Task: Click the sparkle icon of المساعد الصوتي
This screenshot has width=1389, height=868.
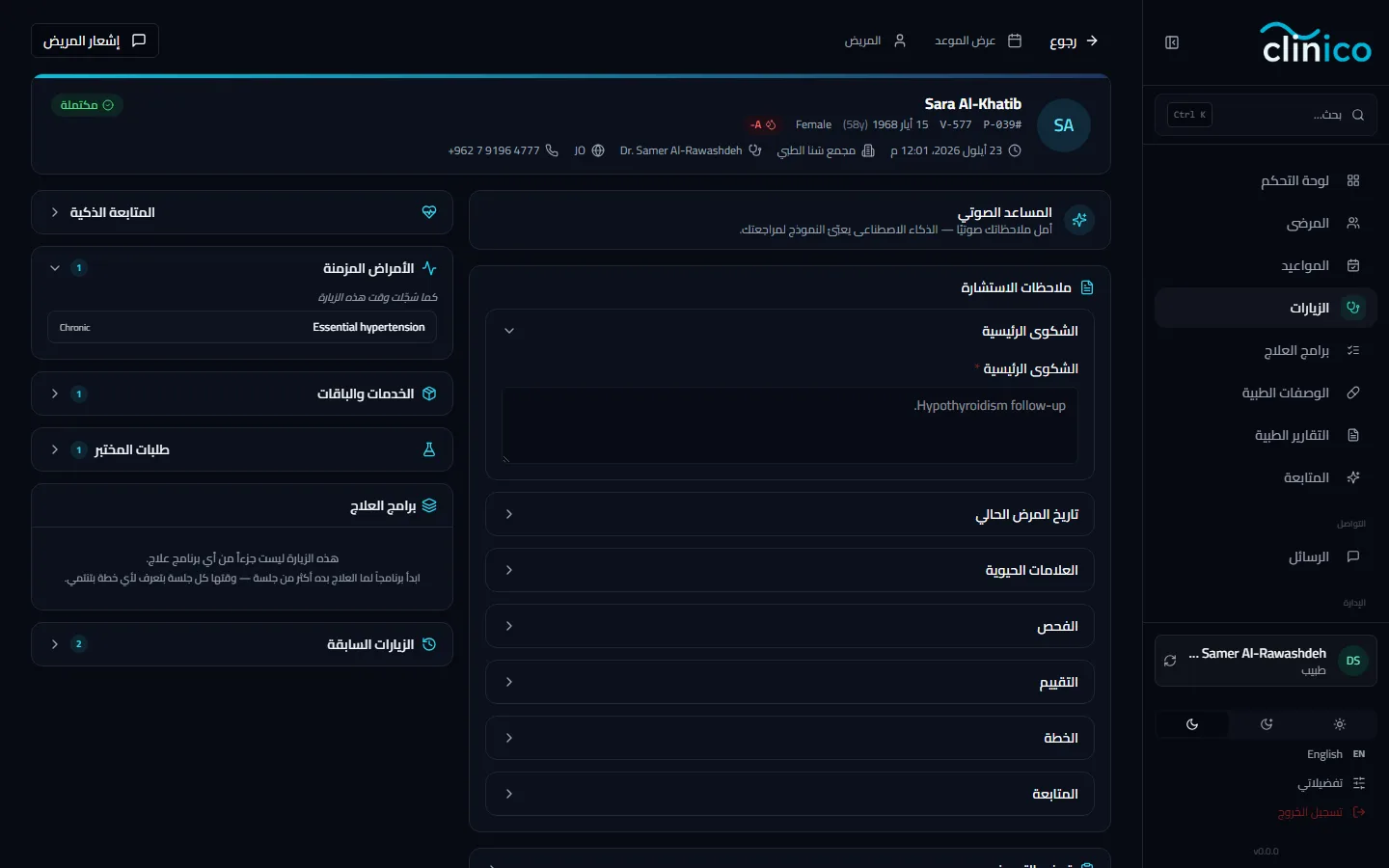Action: (1079, 220)
